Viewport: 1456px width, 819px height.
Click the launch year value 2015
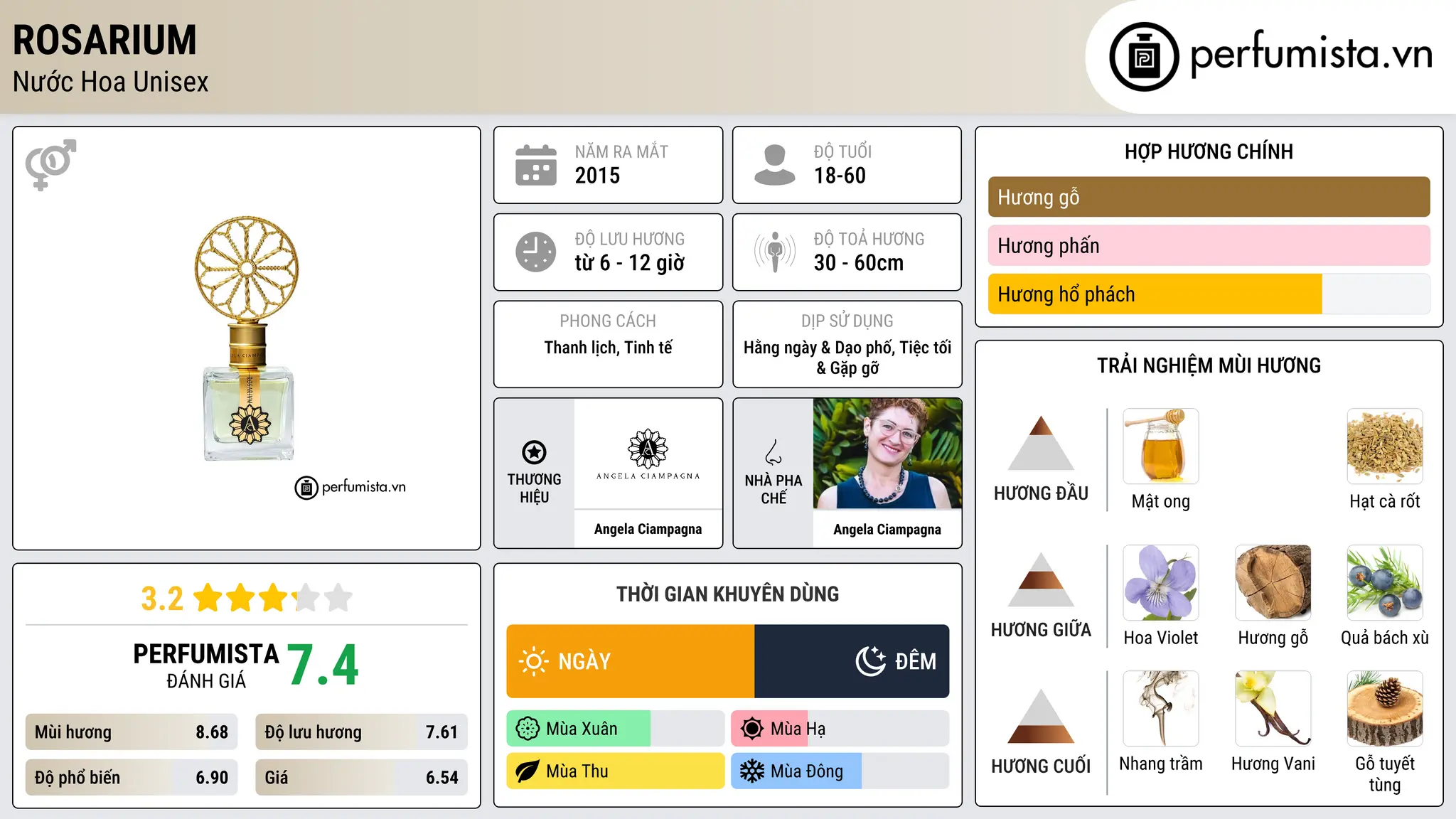click(x=597, y=176)
